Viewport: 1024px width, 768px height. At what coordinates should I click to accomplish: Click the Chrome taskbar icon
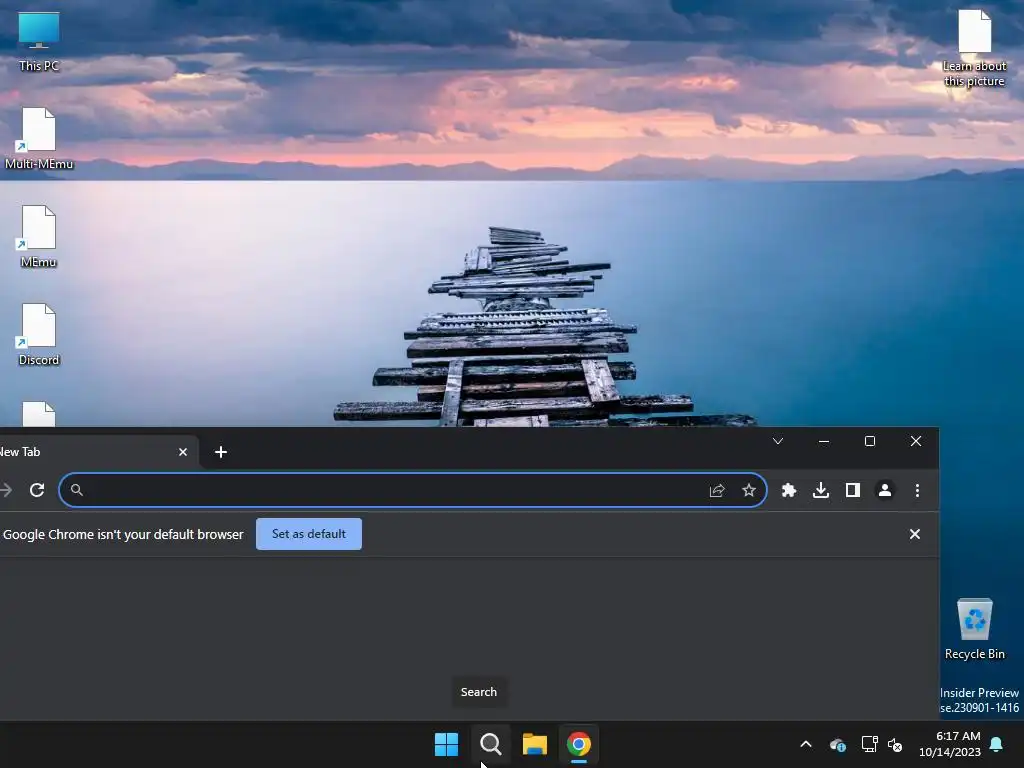click(x=579, y=744)
